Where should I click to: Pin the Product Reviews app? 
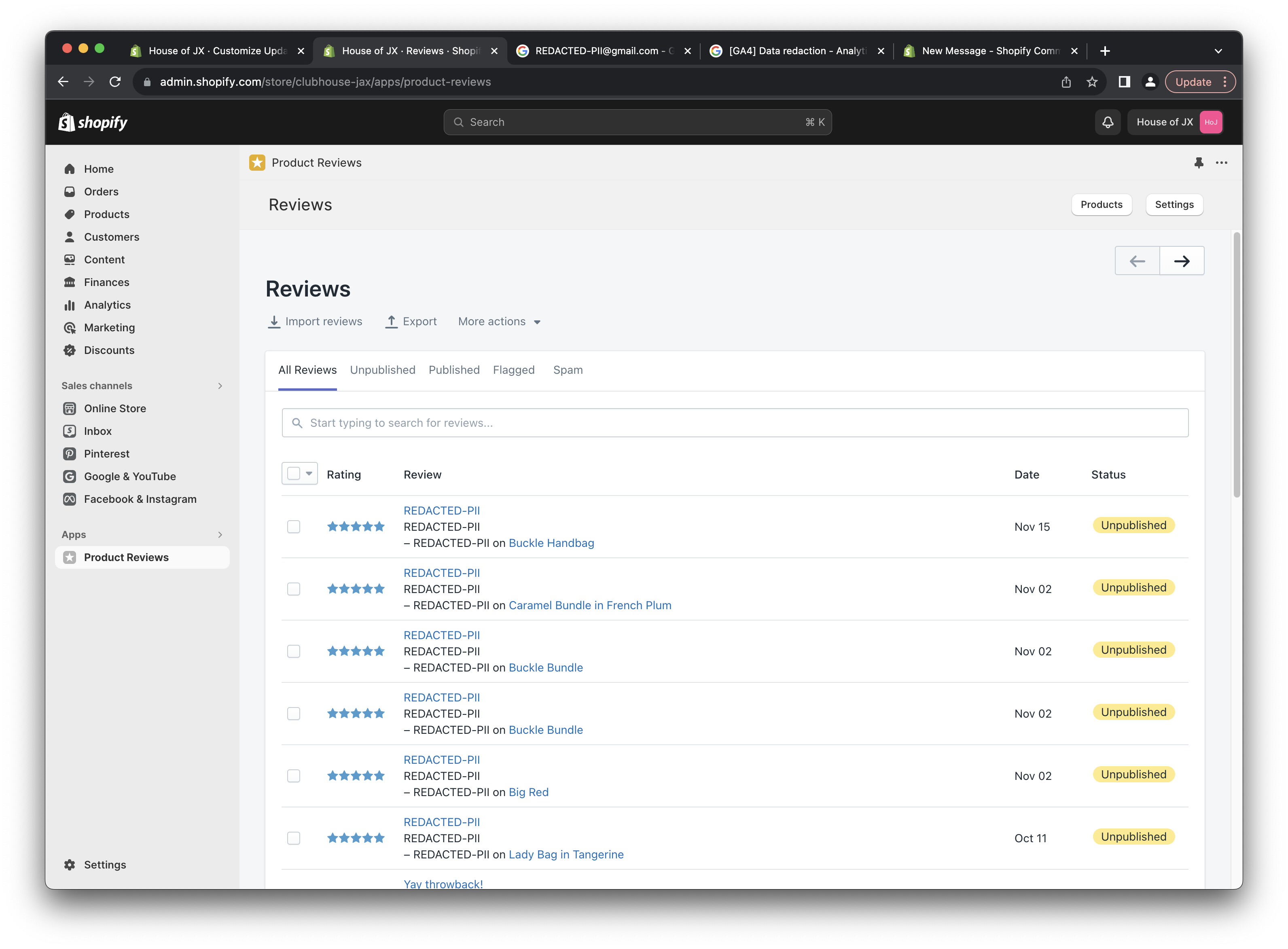point(1198,163)
